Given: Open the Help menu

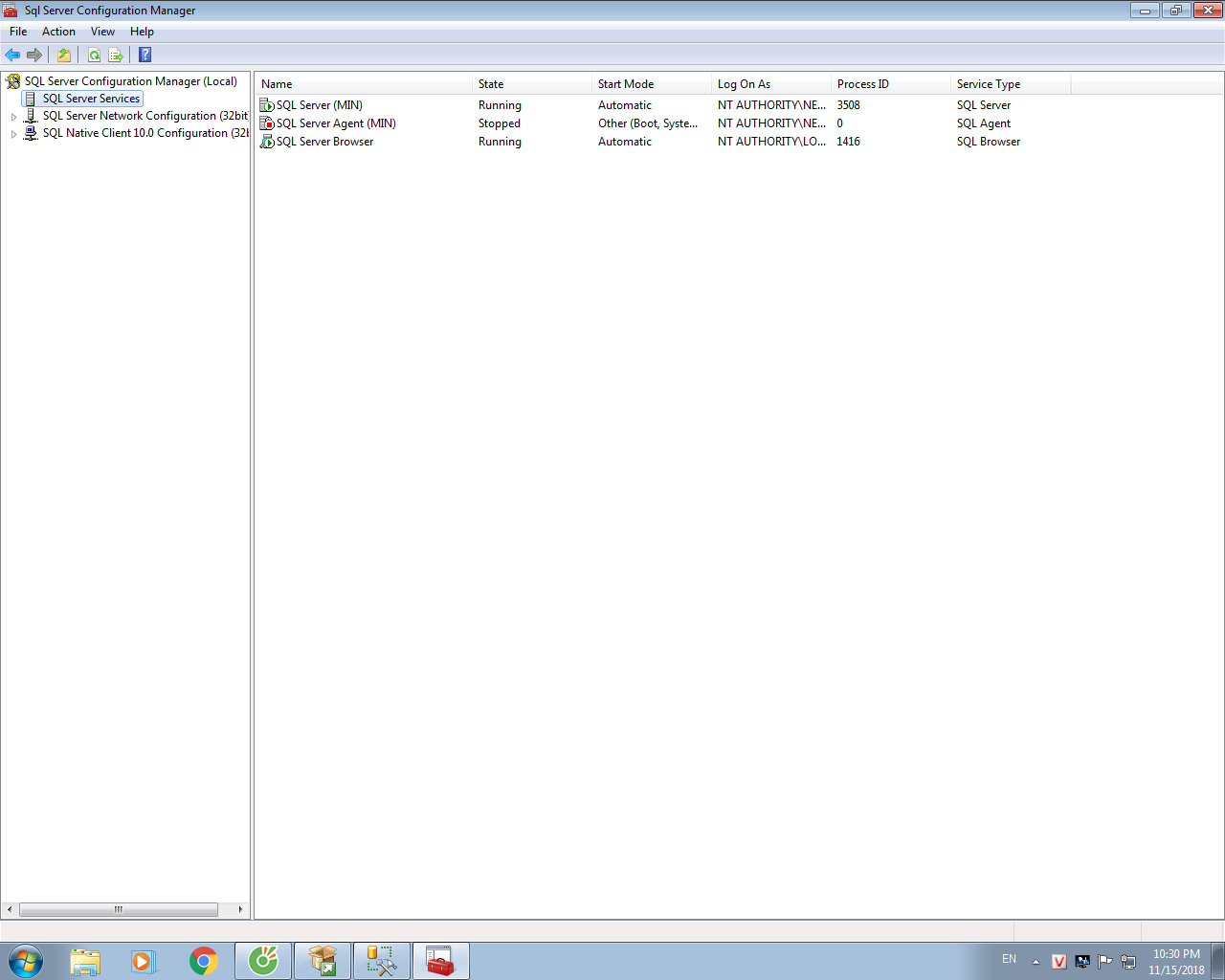Looking at the screenshot, I should pos(142,32).
